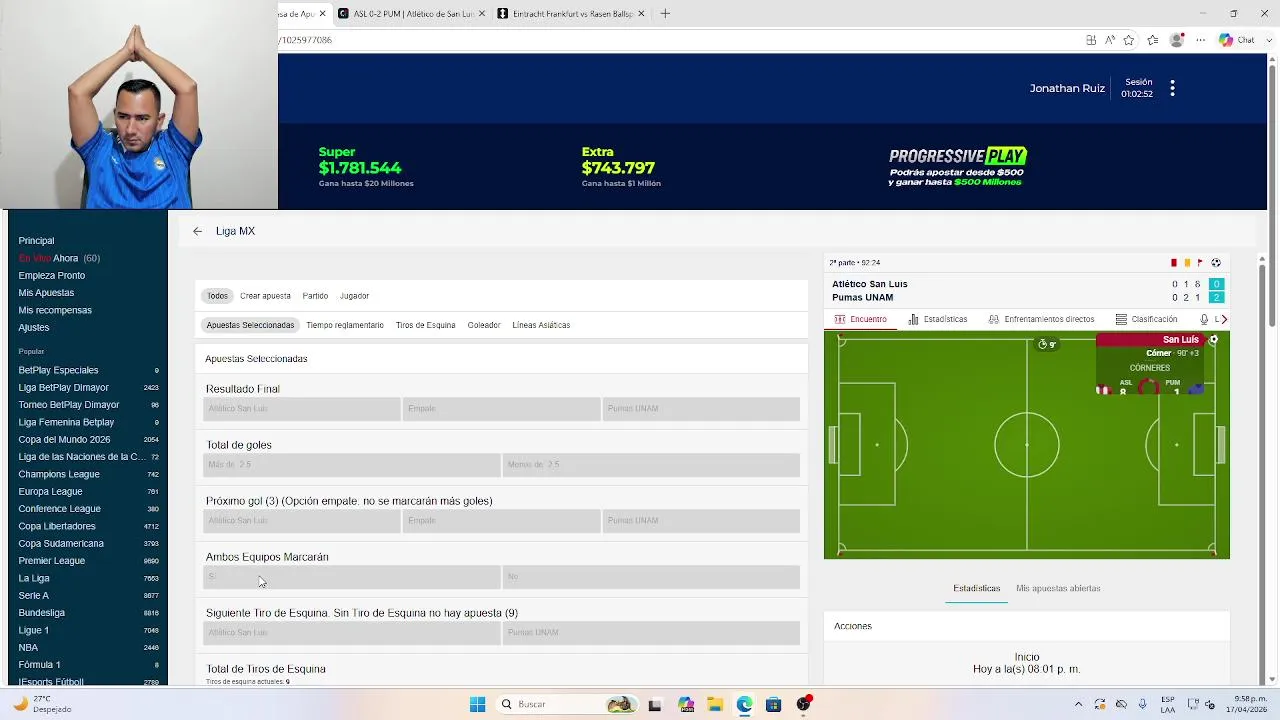Open Windows Start menu
1280x720 pixels.
point(477,704)
